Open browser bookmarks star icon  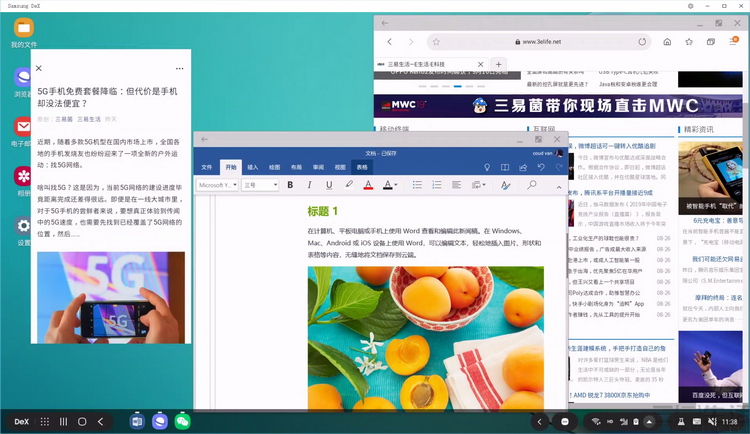click(689, 42)
